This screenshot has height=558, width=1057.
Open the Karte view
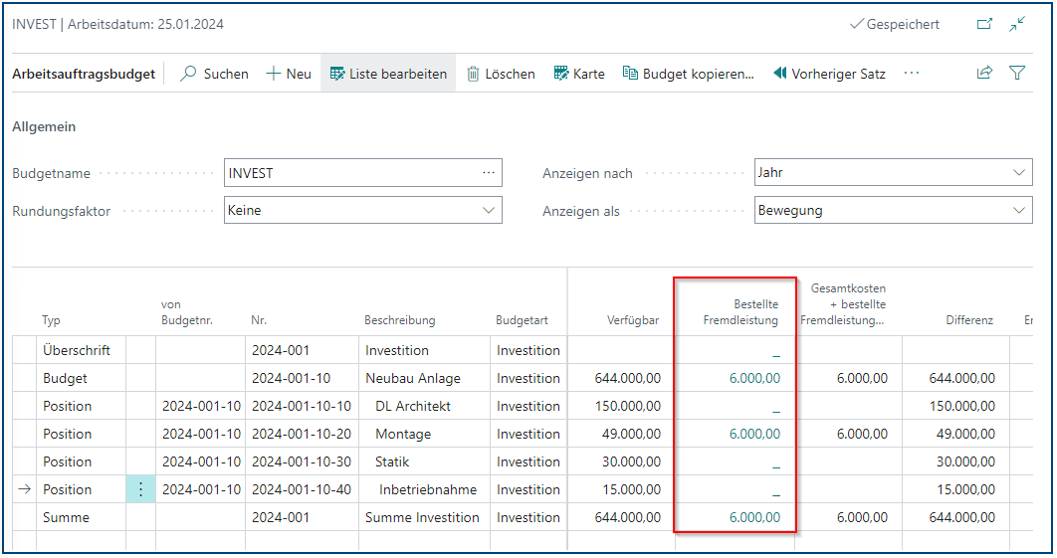click(579, 73)
